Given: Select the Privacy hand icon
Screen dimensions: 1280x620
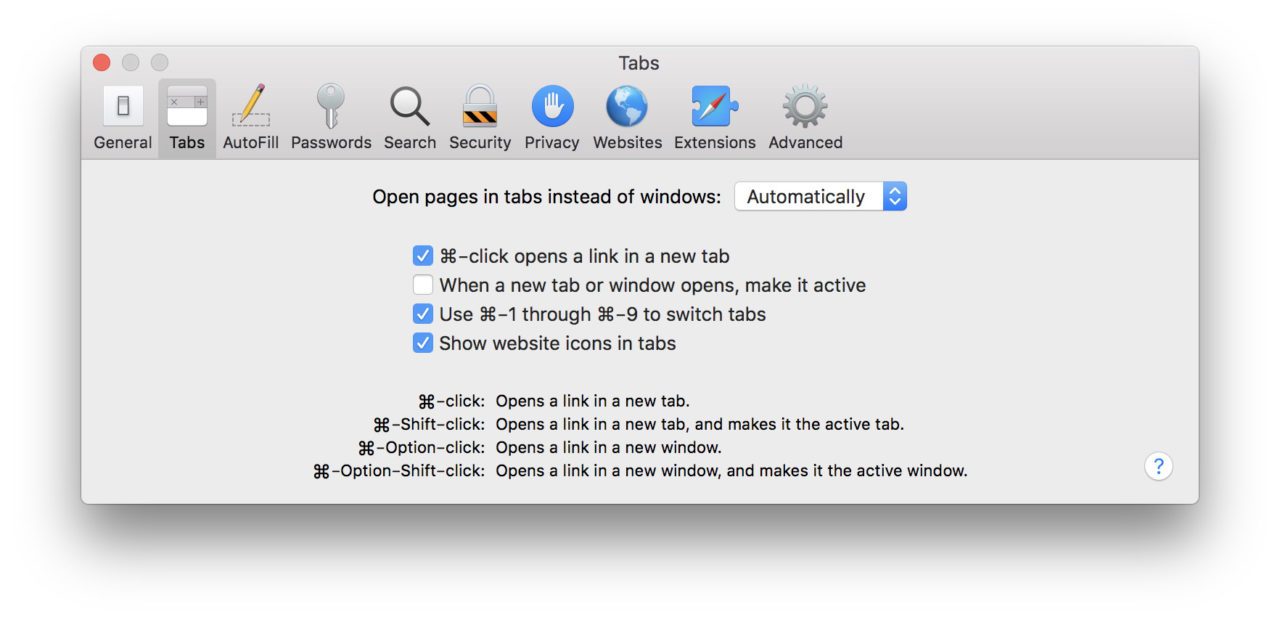Looking at the screenshot, I should point(552,108).
